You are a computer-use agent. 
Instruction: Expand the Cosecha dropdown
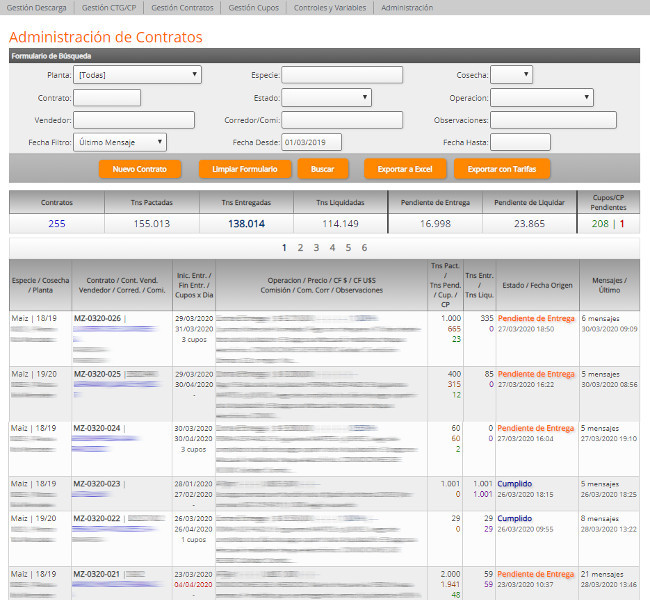[511, 75]
